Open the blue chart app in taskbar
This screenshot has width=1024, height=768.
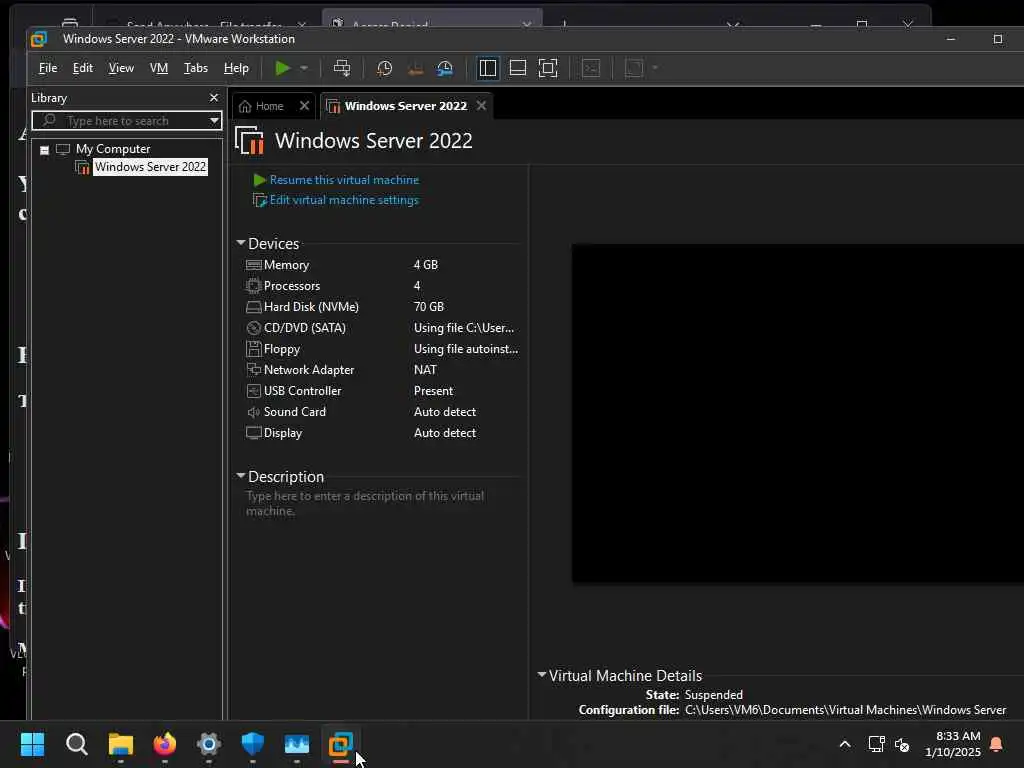[296, 744]
